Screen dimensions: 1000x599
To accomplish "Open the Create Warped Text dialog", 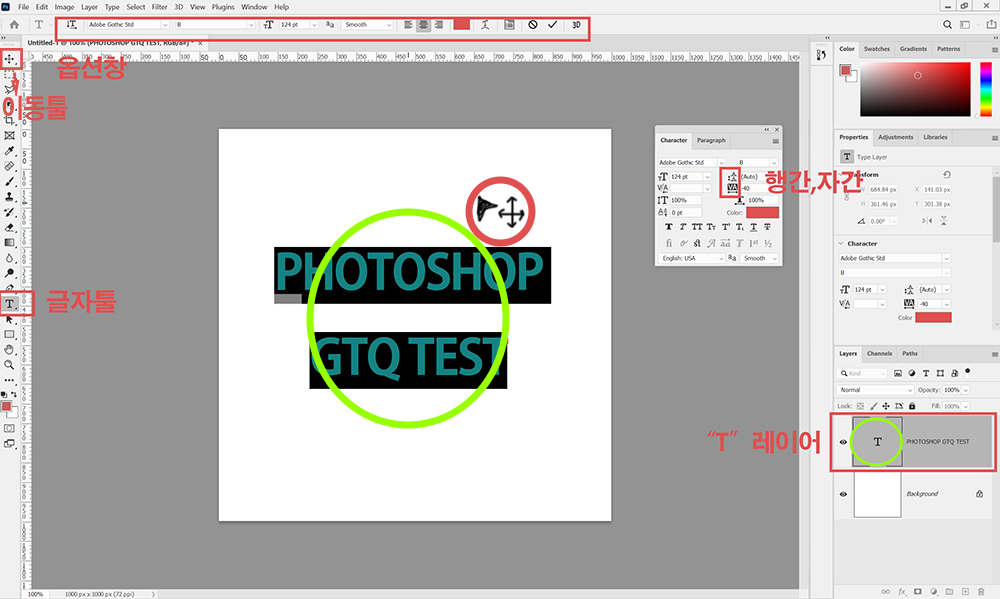I will (485, 24).
